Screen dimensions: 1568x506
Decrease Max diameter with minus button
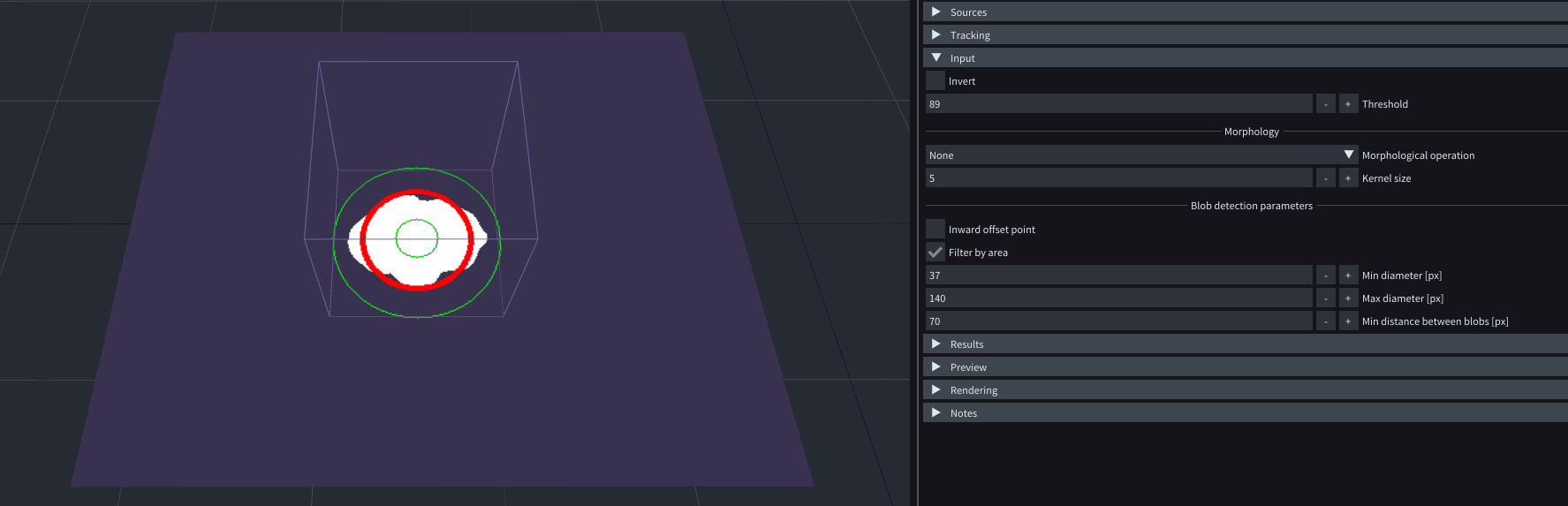1326,298
